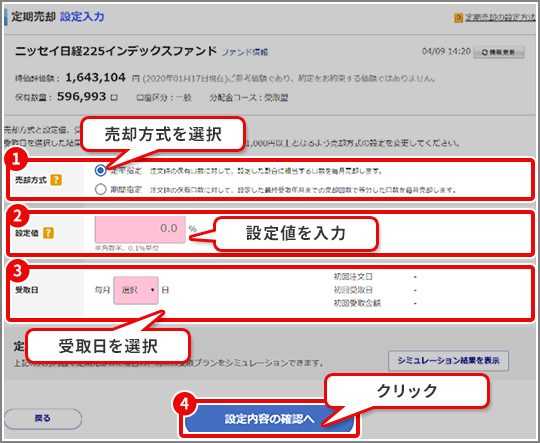The width and height of the screenshot is (540, 443).
Task: Open the ファンド情報 link
Action: click(245, 52)
